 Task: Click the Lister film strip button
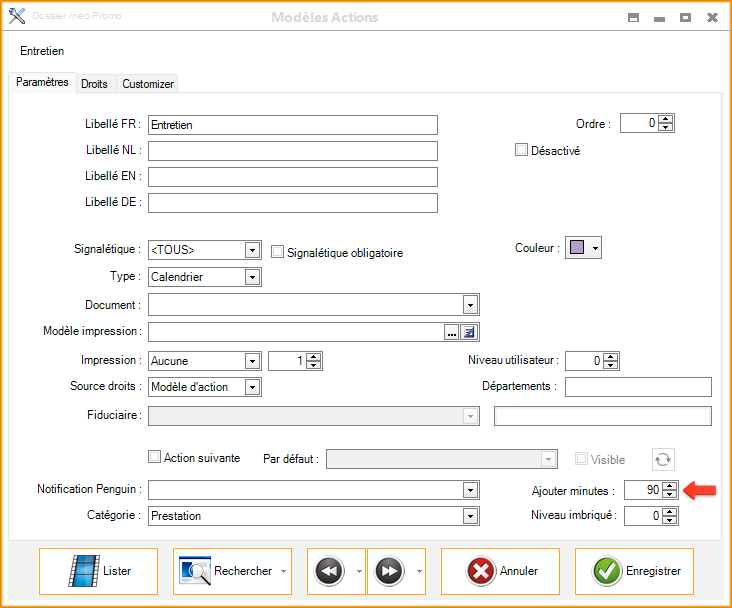click(x=99, y=571)
